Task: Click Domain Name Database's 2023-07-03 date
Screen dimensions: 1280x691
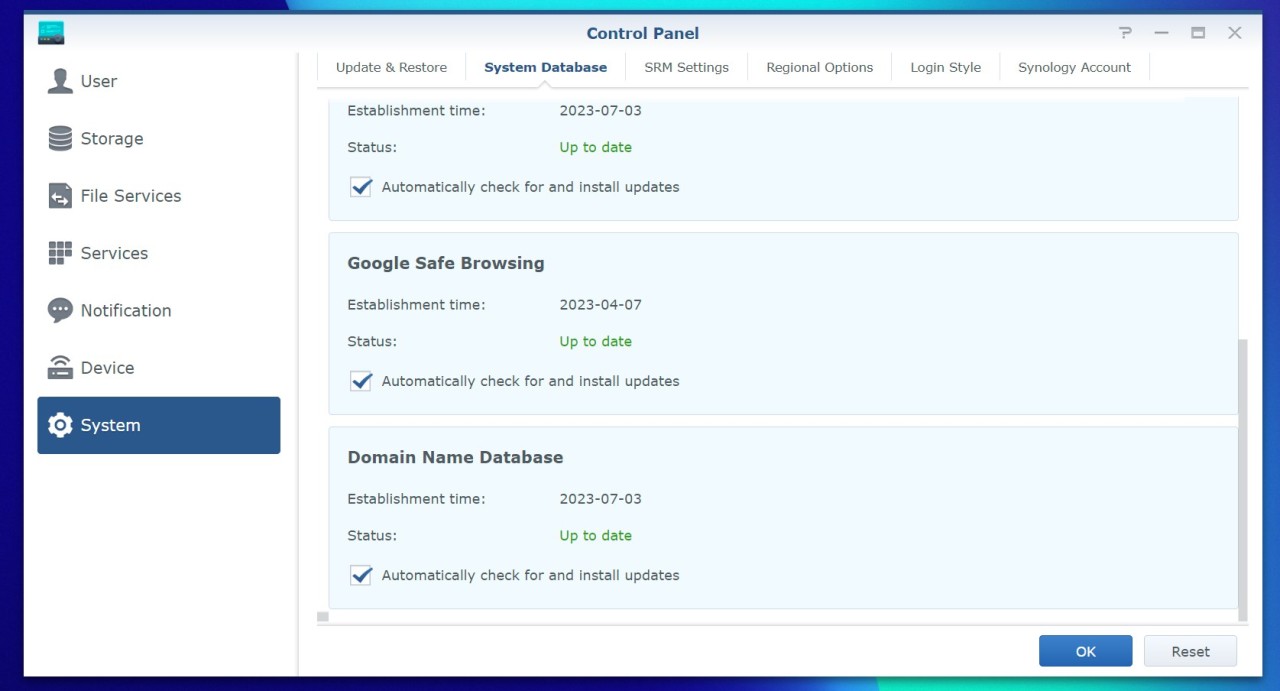Action: (x=600, y=499)
